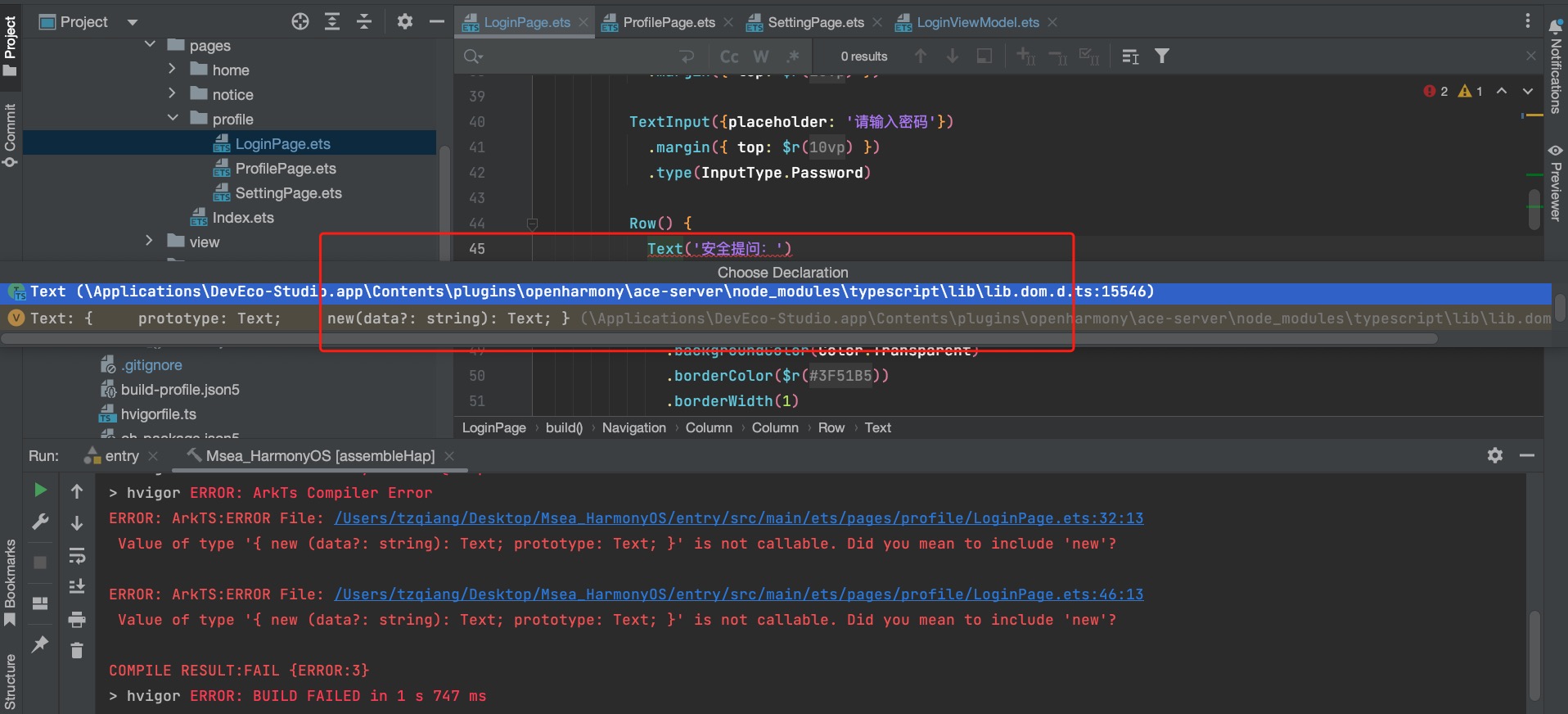Open ProfilePage.ets in project tree
Screen dimensions: 1568x714
286,169
